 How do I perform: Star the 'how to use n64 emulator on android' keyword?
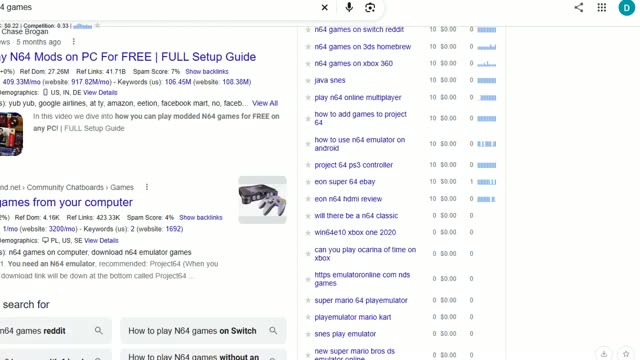pos(308,144)
